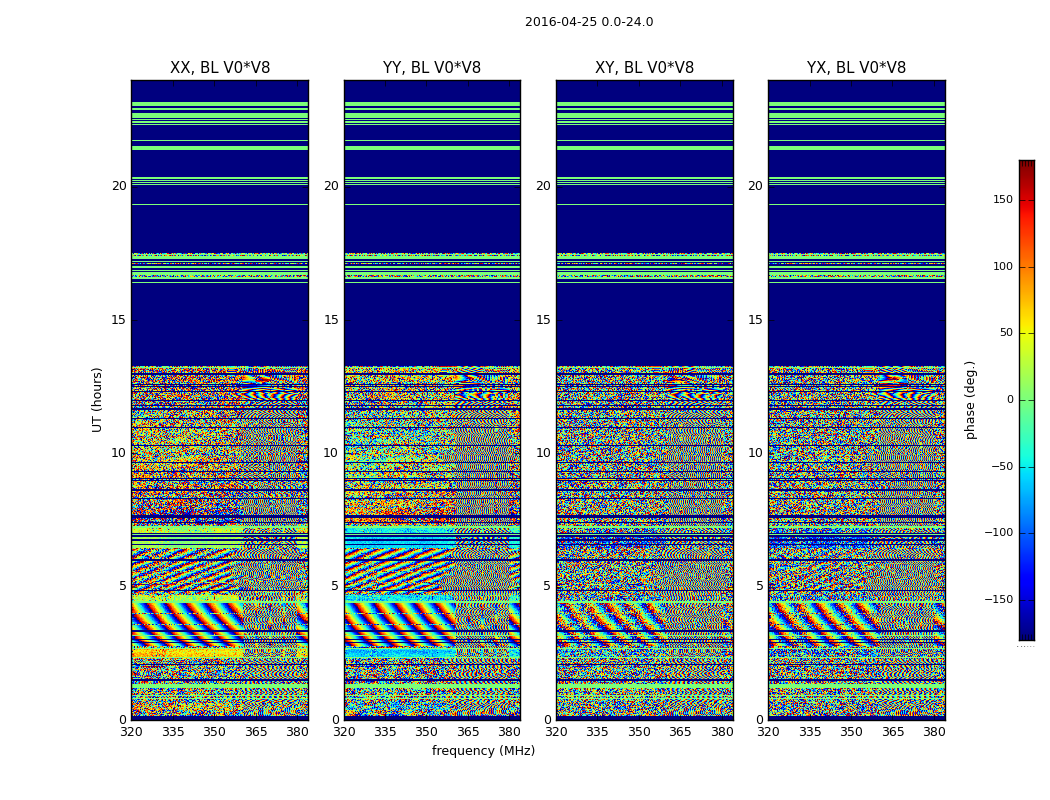The height and width of the screenshot is (800, 1050).
Task: Click the '10' UT tick of the YY plot
Action: pos(331,453)
